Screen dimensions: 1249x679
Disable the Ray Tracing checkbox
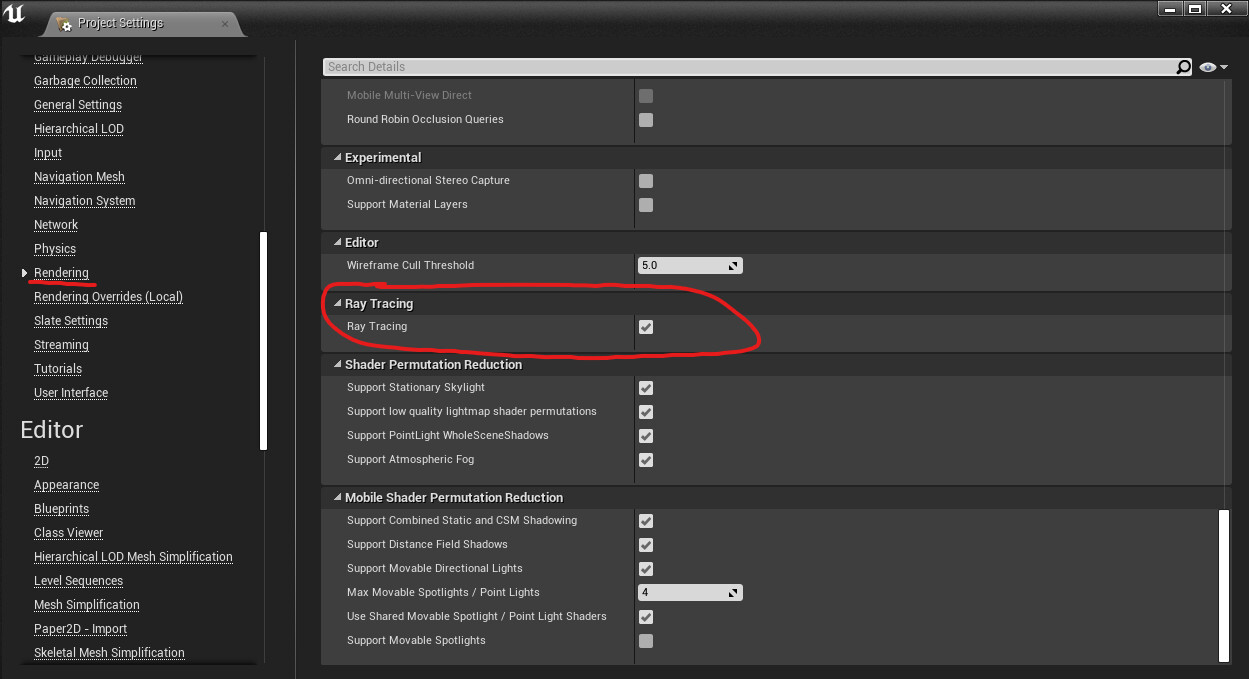pos(646,327)
